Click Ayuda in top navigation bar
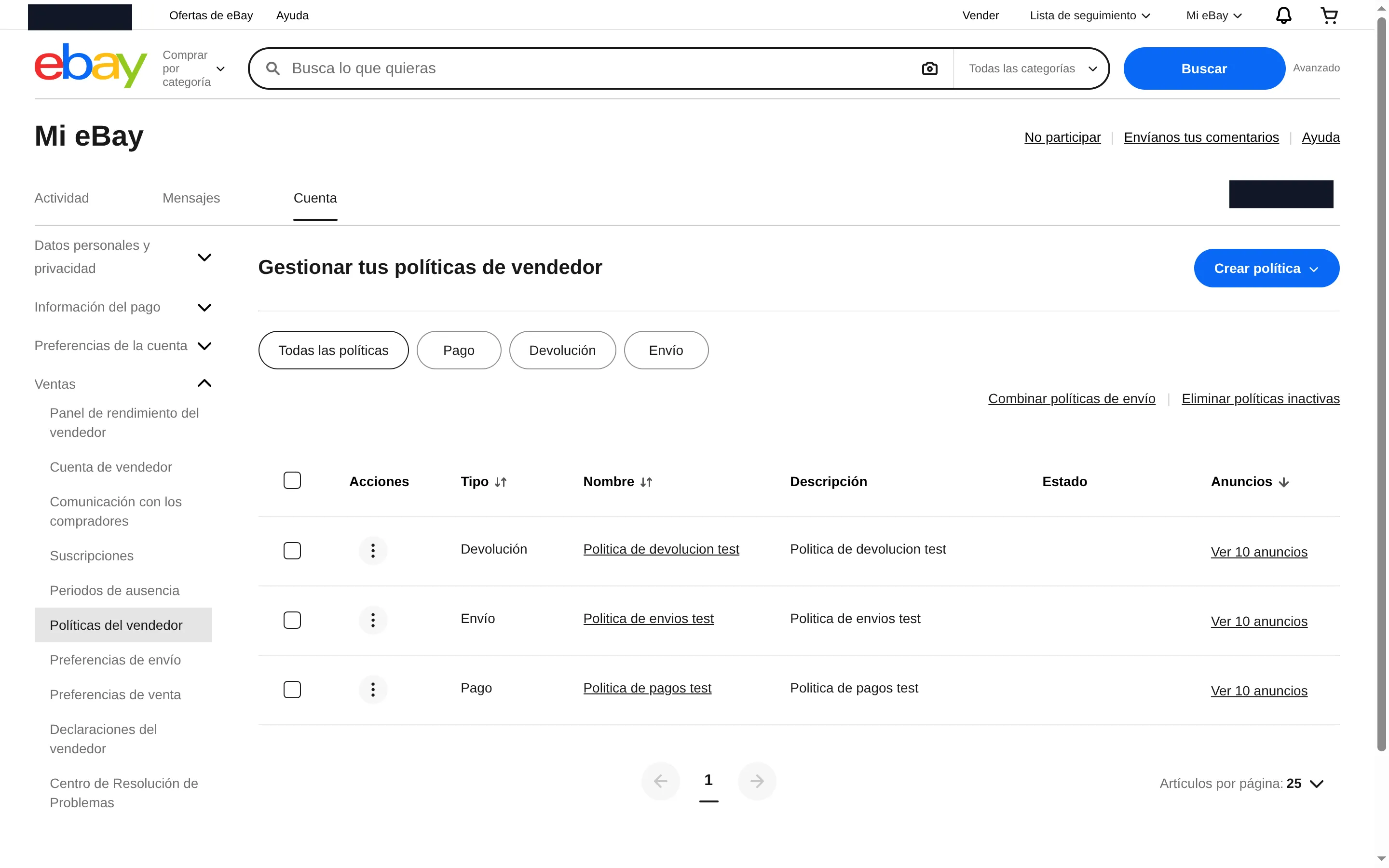The width and height of the screenshot is (1389, 868). click(x=292, y=15)
